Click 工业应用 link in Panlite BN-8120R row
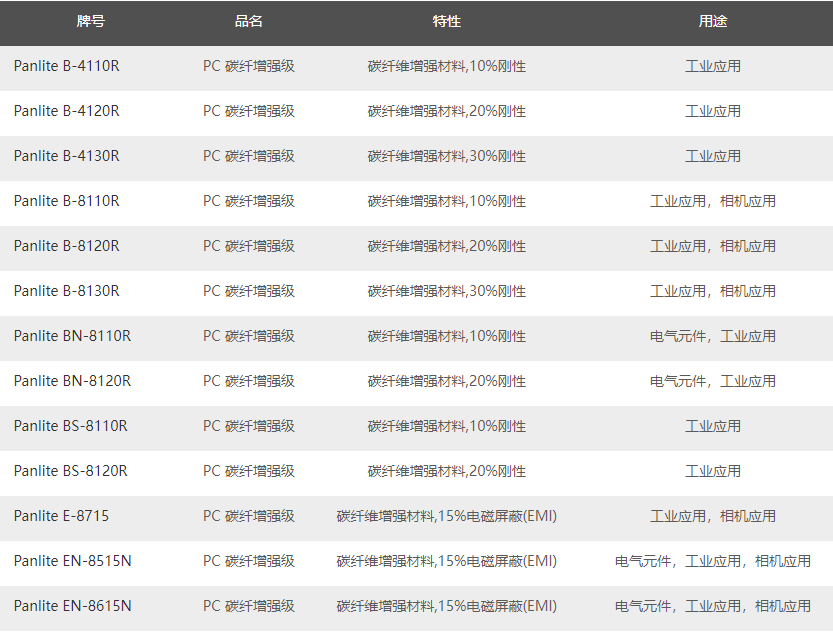This screenshot has width=833, height=634. [x=748, y=381]
